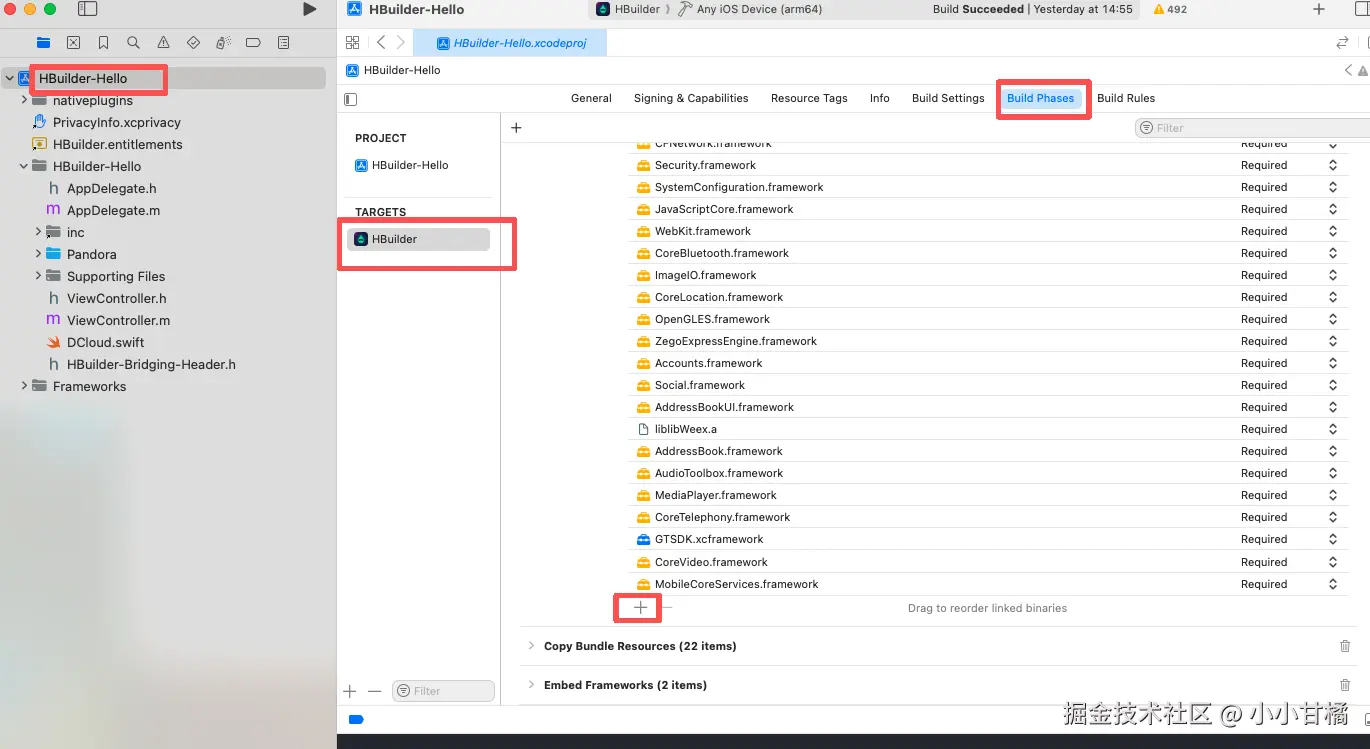Screen dimensions: 1370x749
Task: Change liblibWeex.a Required status
Action: pyautogui.click(x=1333, y=430)
